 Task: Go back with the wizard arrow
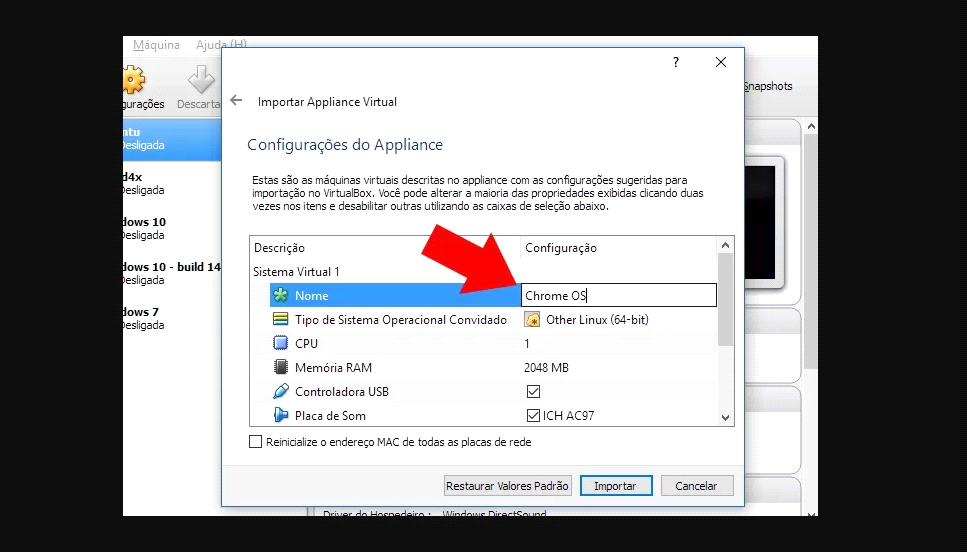(x=236, y=100)
